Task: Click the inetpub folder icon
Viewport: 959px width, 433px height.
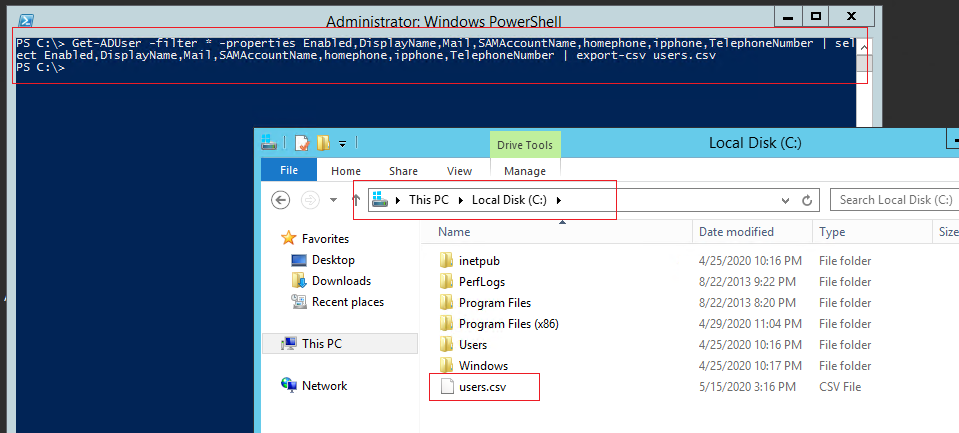Action: [x=446, y=261]
